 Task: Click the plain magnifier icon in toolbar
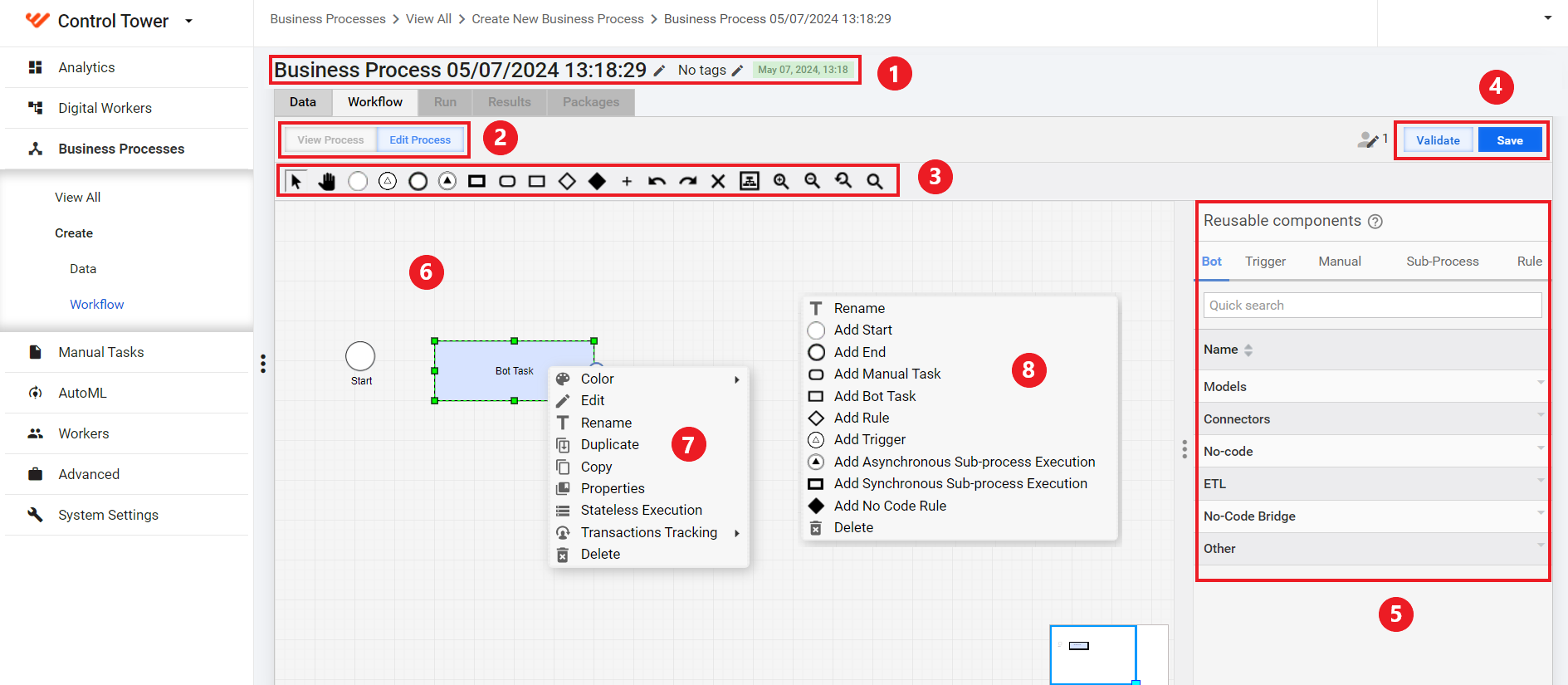click(x=875, y=181)
